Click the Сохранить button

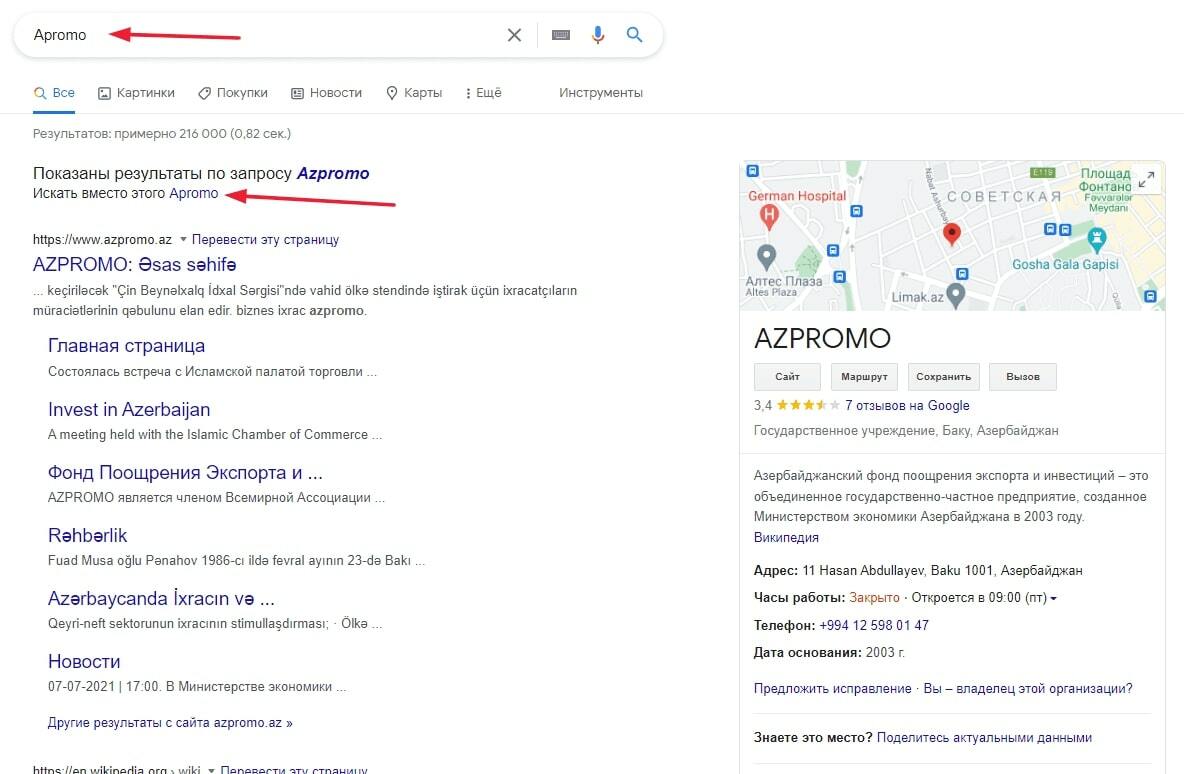tap(943, 376)
